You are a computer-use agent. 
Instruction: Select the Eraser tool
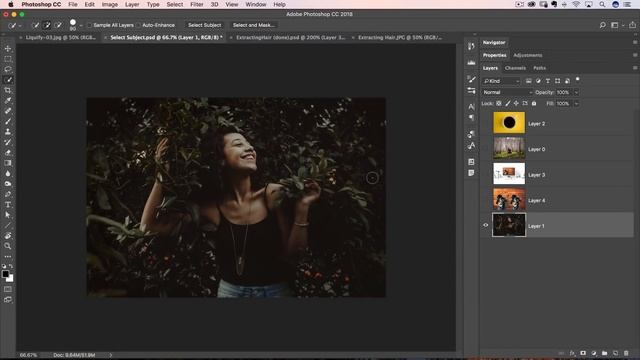click(x=8, y=153)
